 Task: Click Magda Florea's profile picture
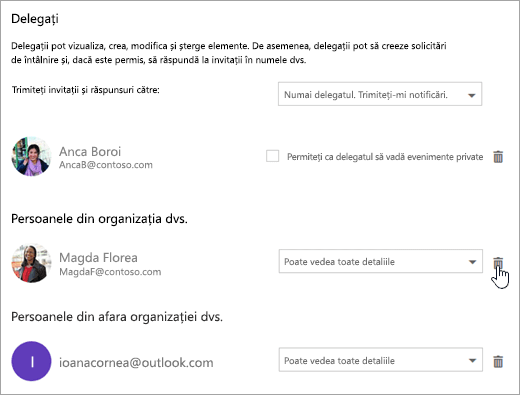31,263
